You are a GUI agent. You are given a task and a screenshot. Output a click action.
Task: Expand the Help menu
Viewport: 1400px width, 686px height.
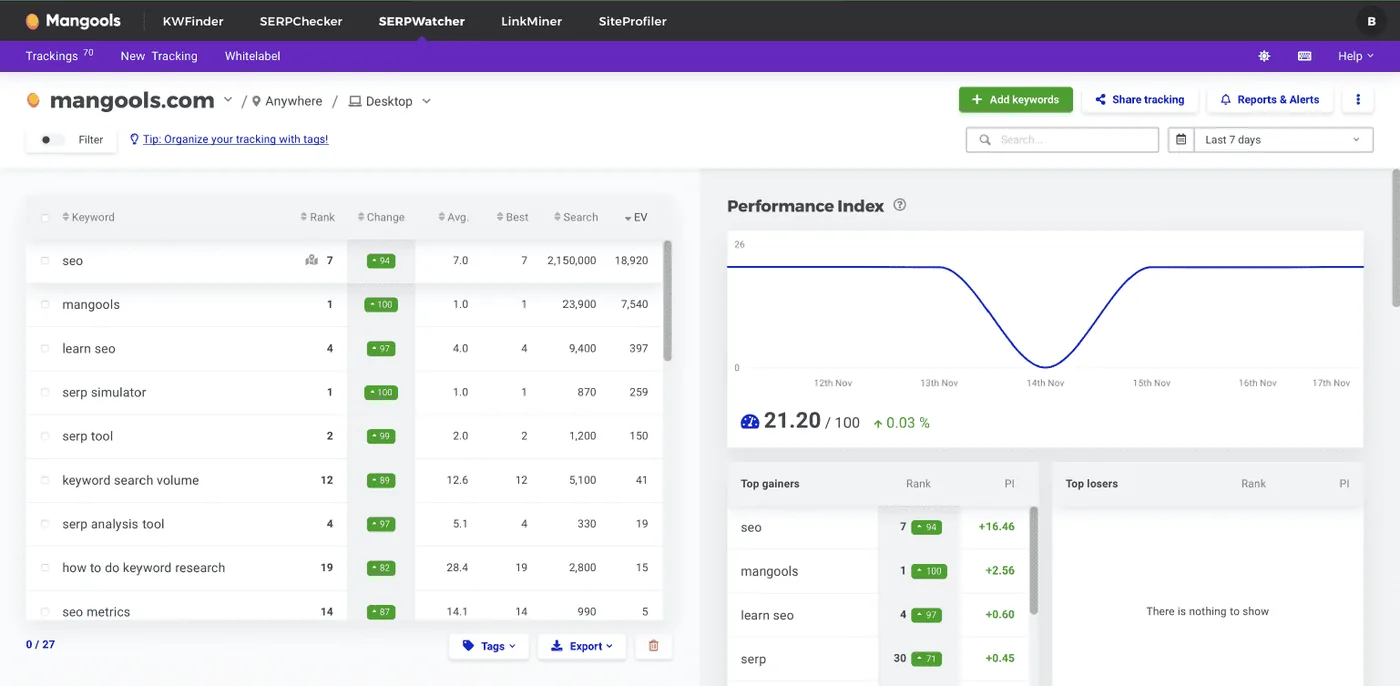tap(1355, 56)
